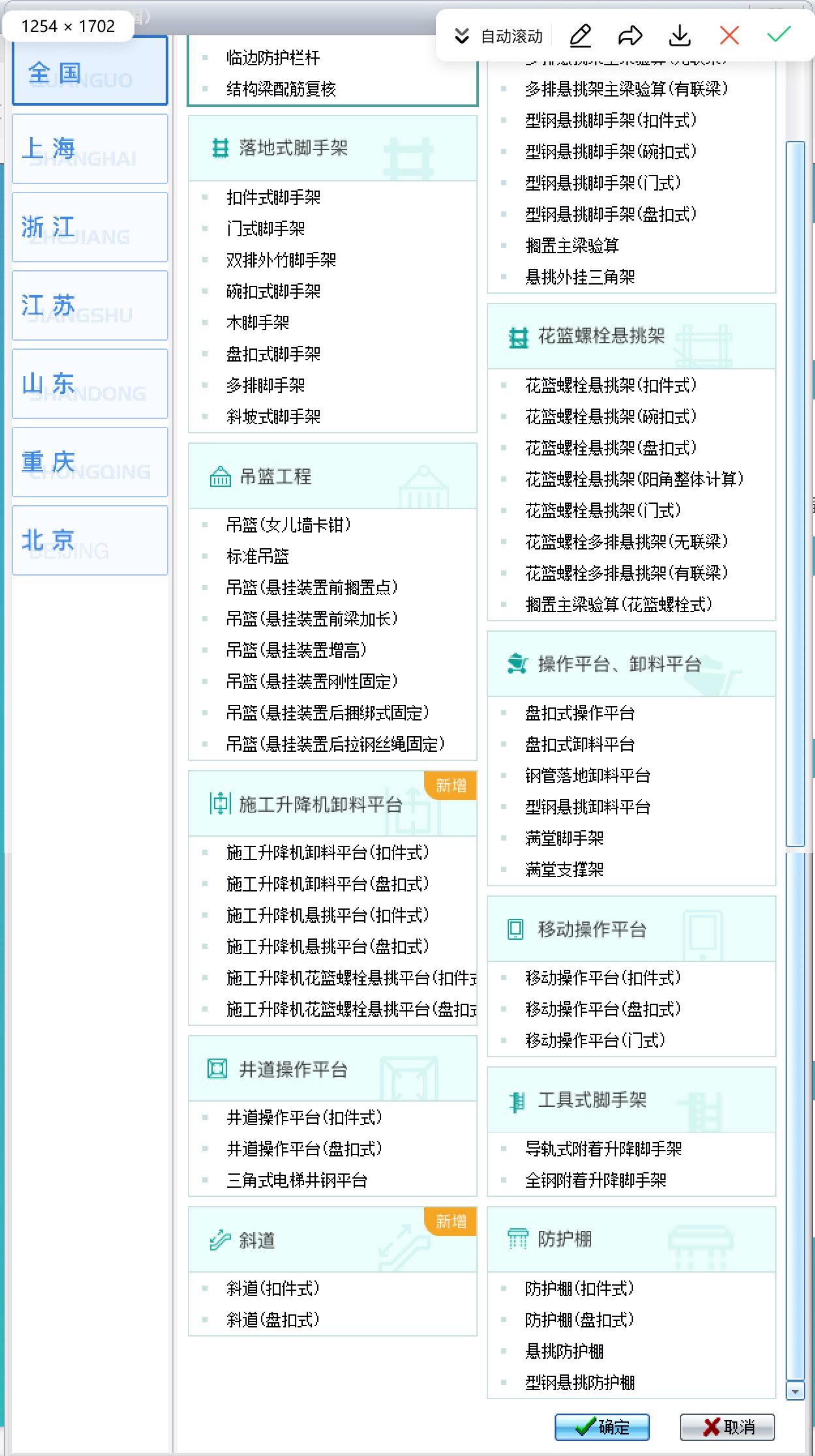Screen dimensions: 815x1456
Task: Select the 浙江 region tab
Action: point(90,227)
